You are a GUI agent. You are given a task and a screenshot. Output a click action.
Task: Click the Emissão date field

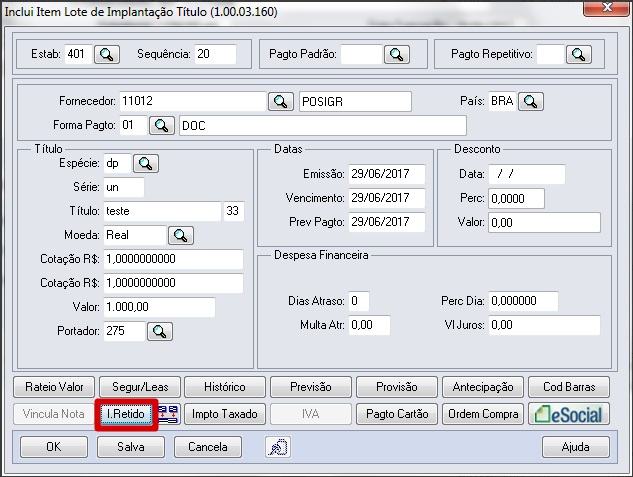[x=387, y=174]
